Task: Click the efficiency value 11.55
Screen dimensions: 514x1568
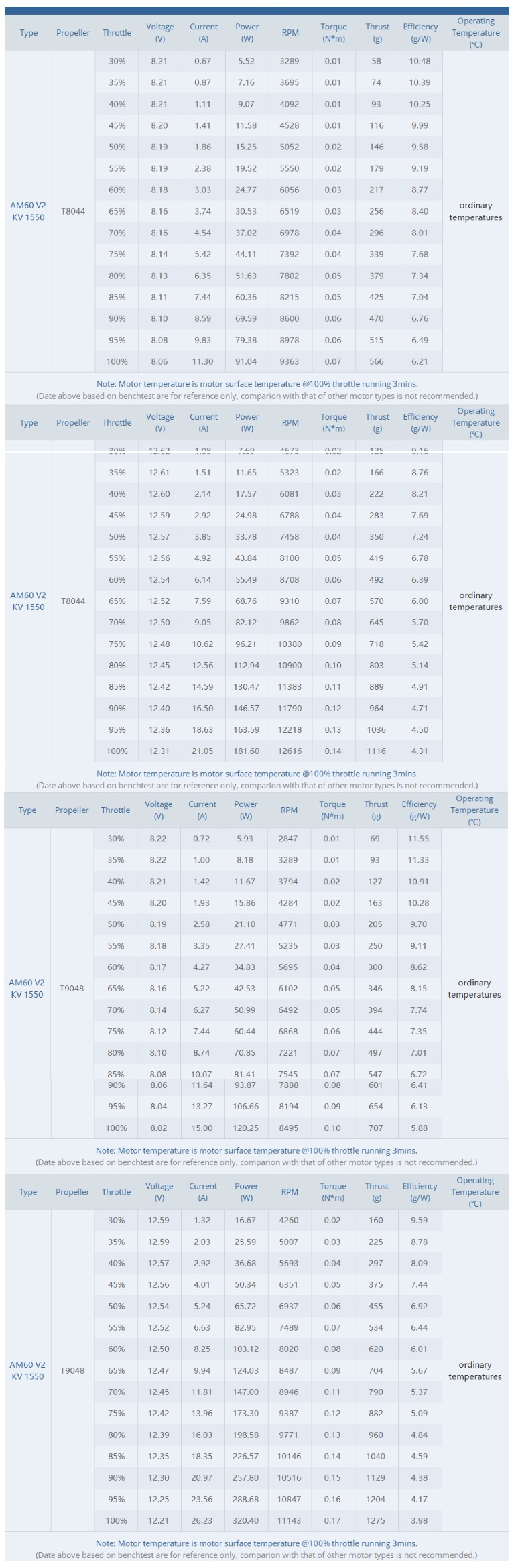Action: point(418,838)
